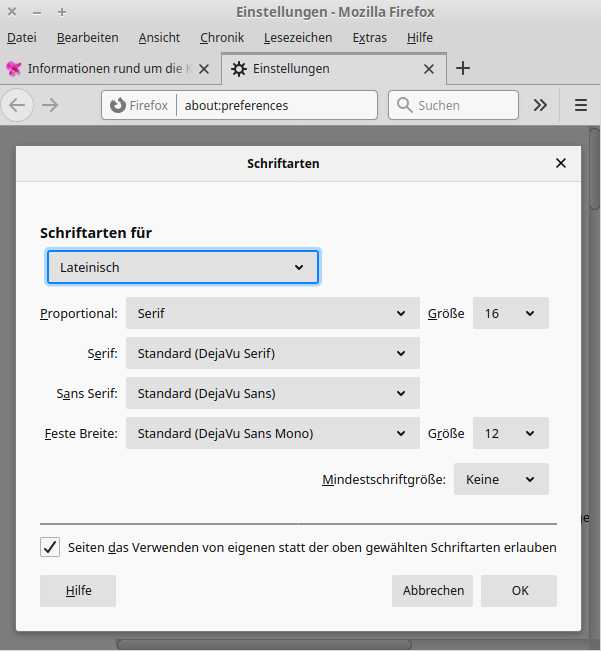Expand the toolbar overflow chevron

540,105
